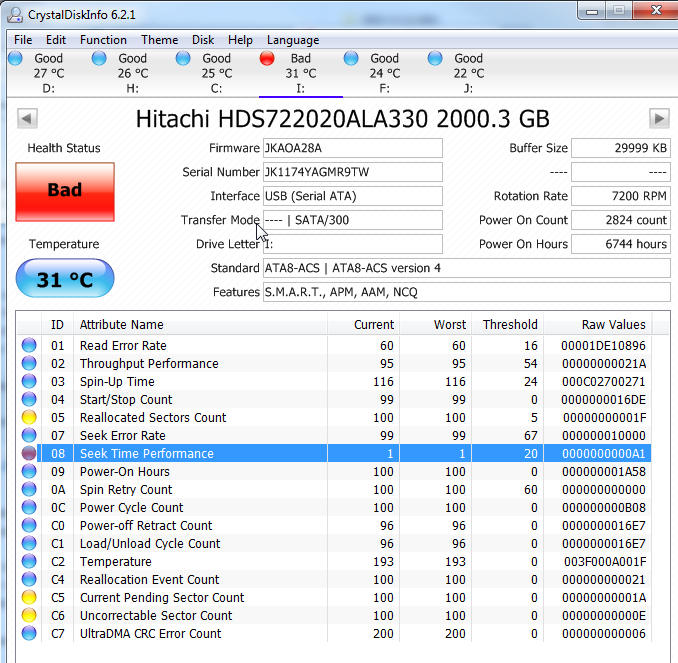Click the Standard field ATA8-ACS
Image resolution: width=678 pixels, height=663 pixels.
(467, 268)
